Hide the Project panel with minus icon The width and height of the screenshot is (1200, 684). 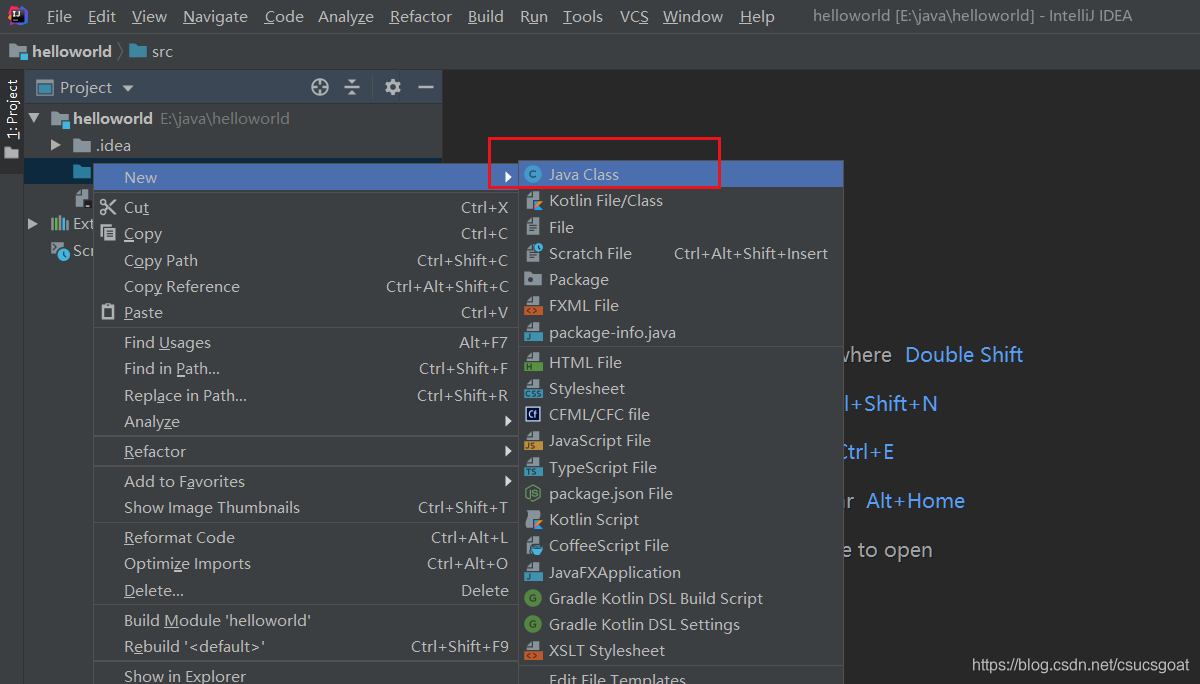click(426, 87)
